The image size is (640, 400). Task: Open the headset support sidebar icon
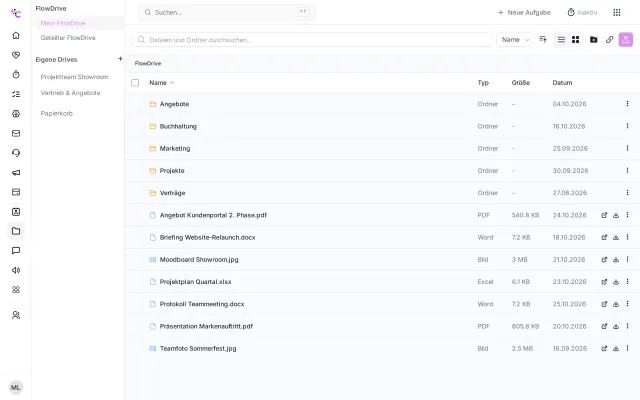pyautogui.click(x=16, y=153)
